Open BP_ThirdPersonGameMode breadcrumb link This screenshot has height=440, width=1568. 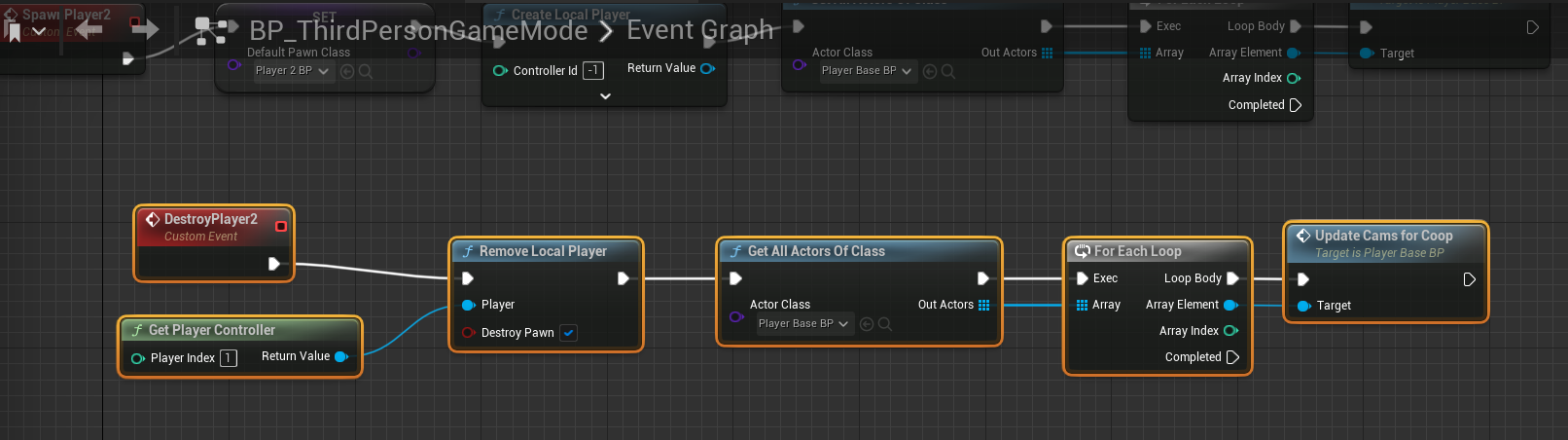pyautogui.click(x=418, y=30)
